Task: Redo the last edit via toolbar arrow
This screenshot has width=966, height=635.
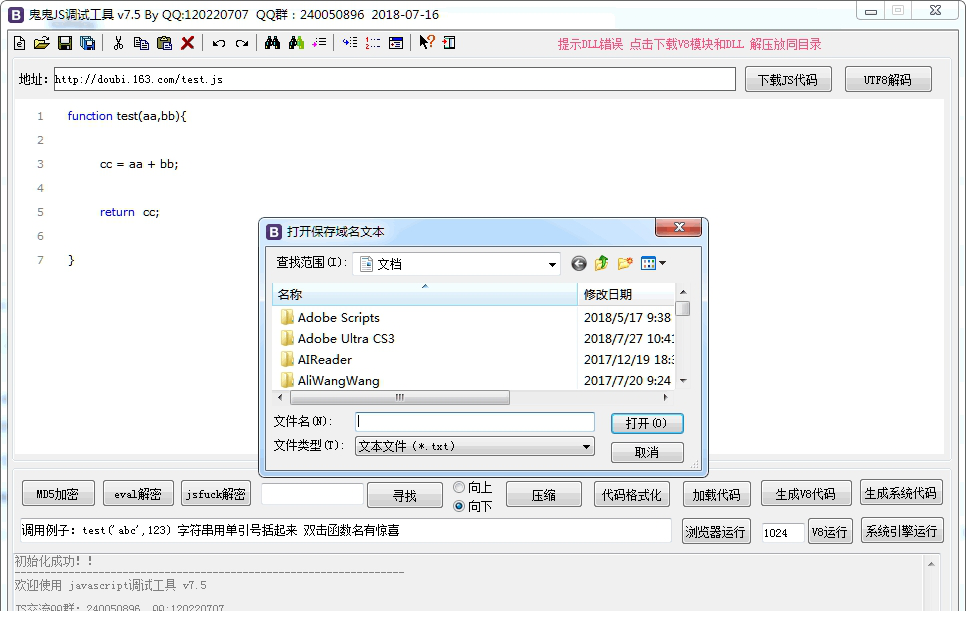Action: coord(240,42)
